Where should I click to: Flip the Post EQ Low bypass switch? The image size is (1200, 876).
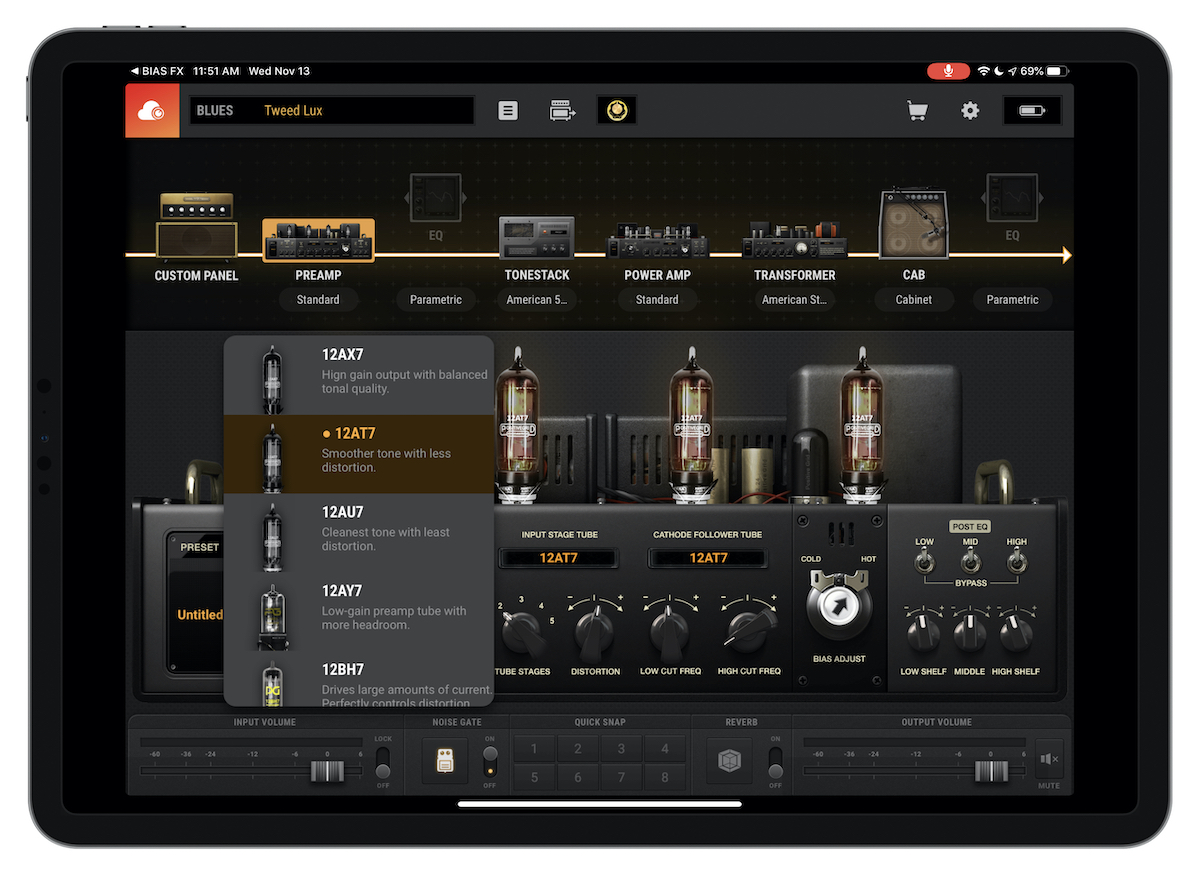point(925,563)
